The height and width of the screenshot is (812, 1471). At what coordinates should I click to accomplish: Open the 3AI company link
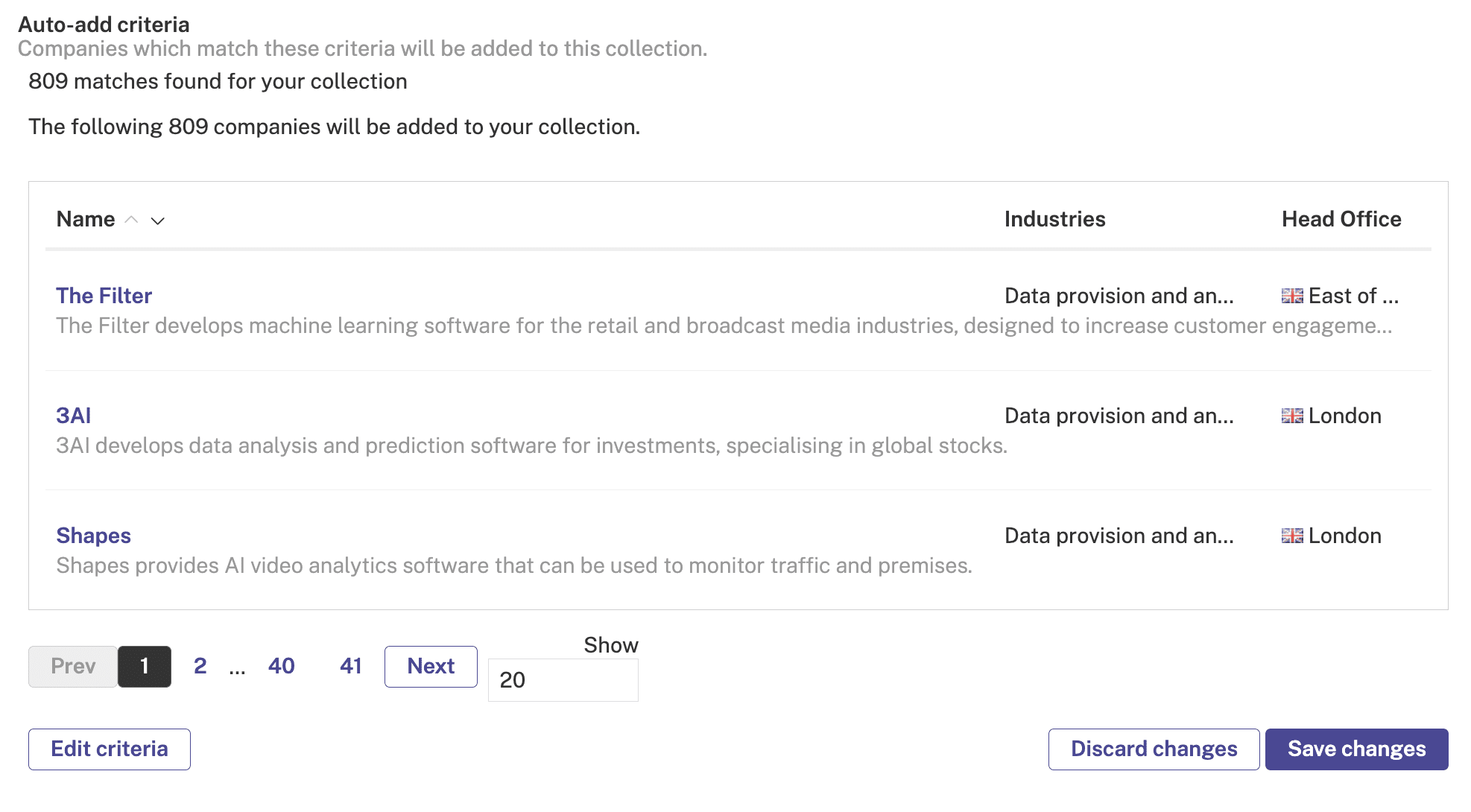[x=73, y=416]
